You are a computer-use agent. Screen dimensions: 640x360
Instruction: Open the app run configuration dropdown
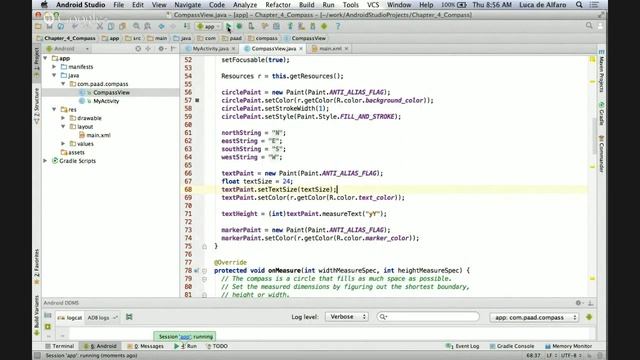click(208, 27)
